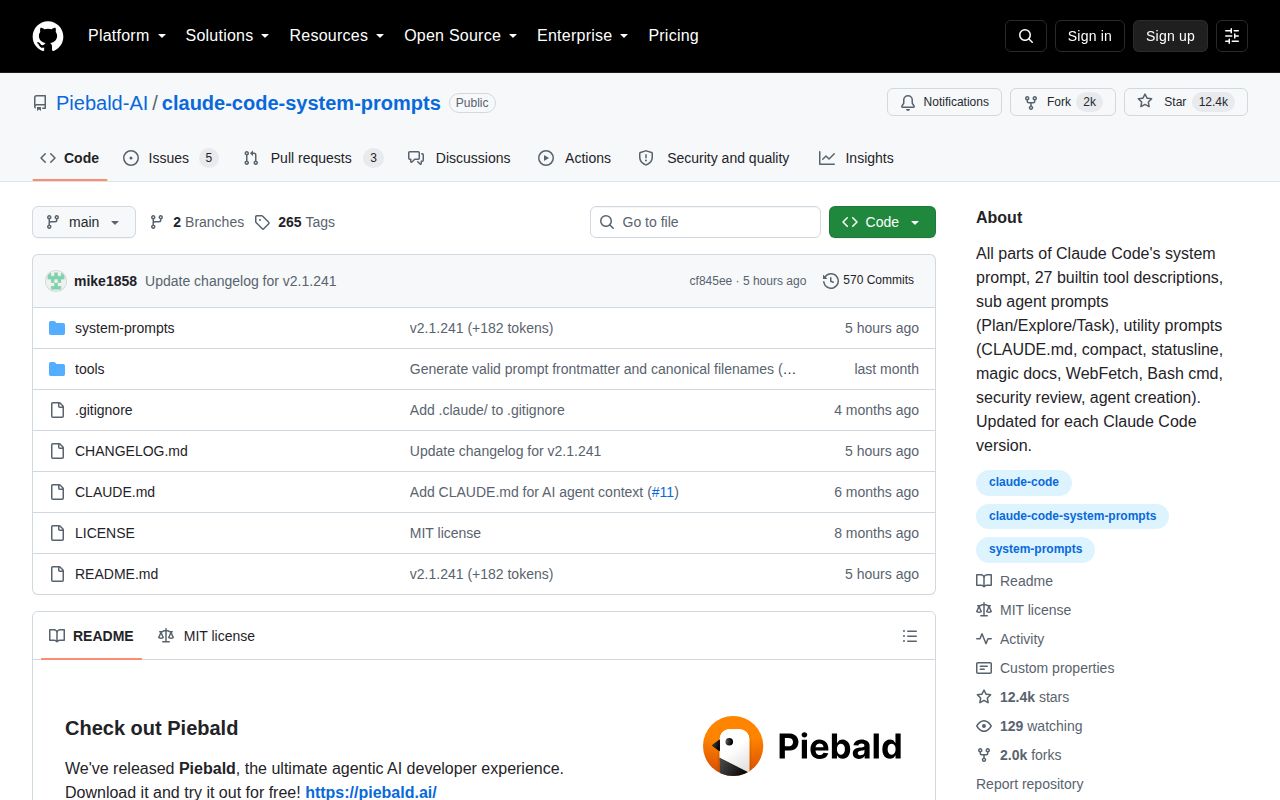Click the 'MIT license' commit message in LICENSE row
1280x800 pixels.
[445, 533]
